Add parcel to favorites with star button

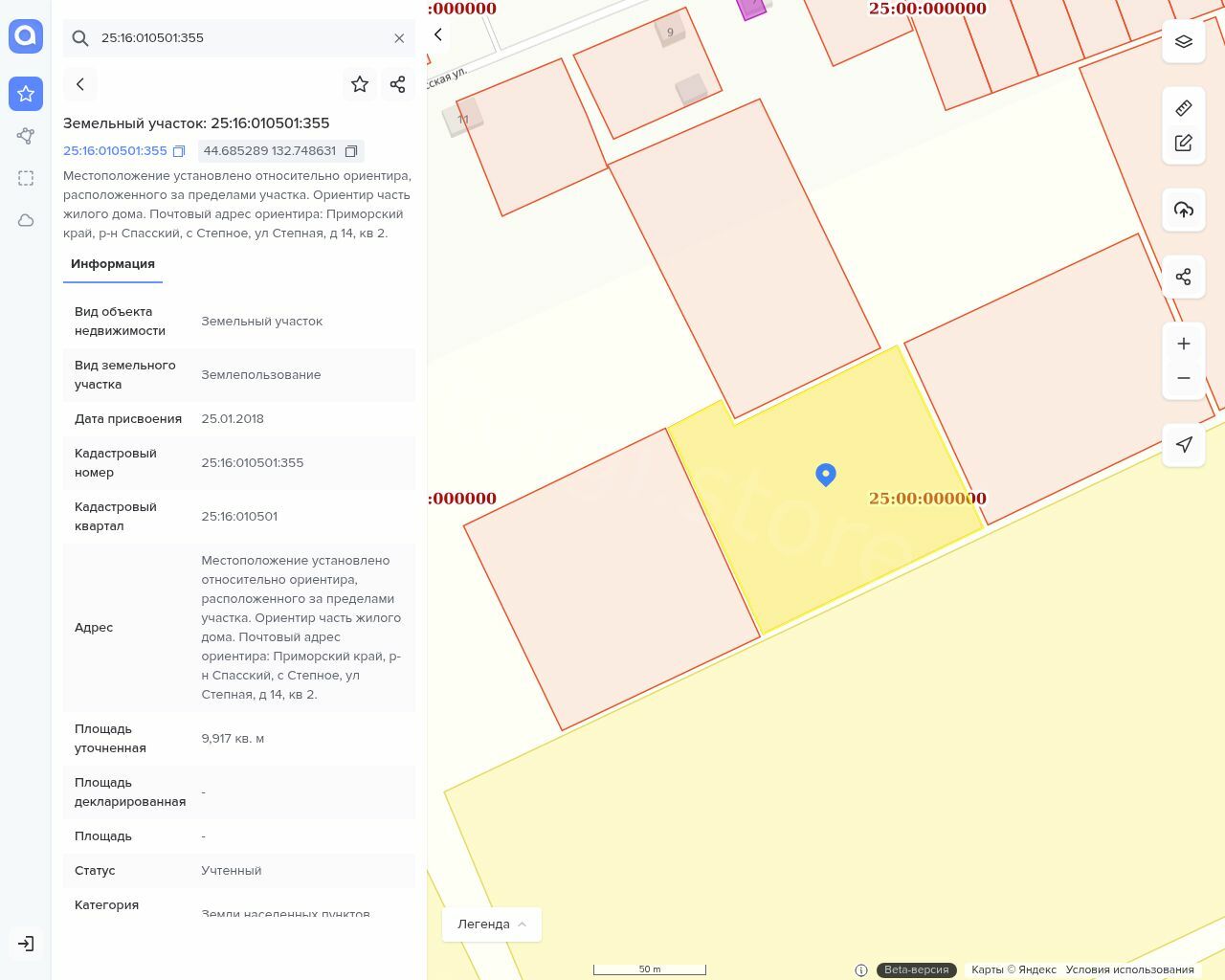coord(360,84)
